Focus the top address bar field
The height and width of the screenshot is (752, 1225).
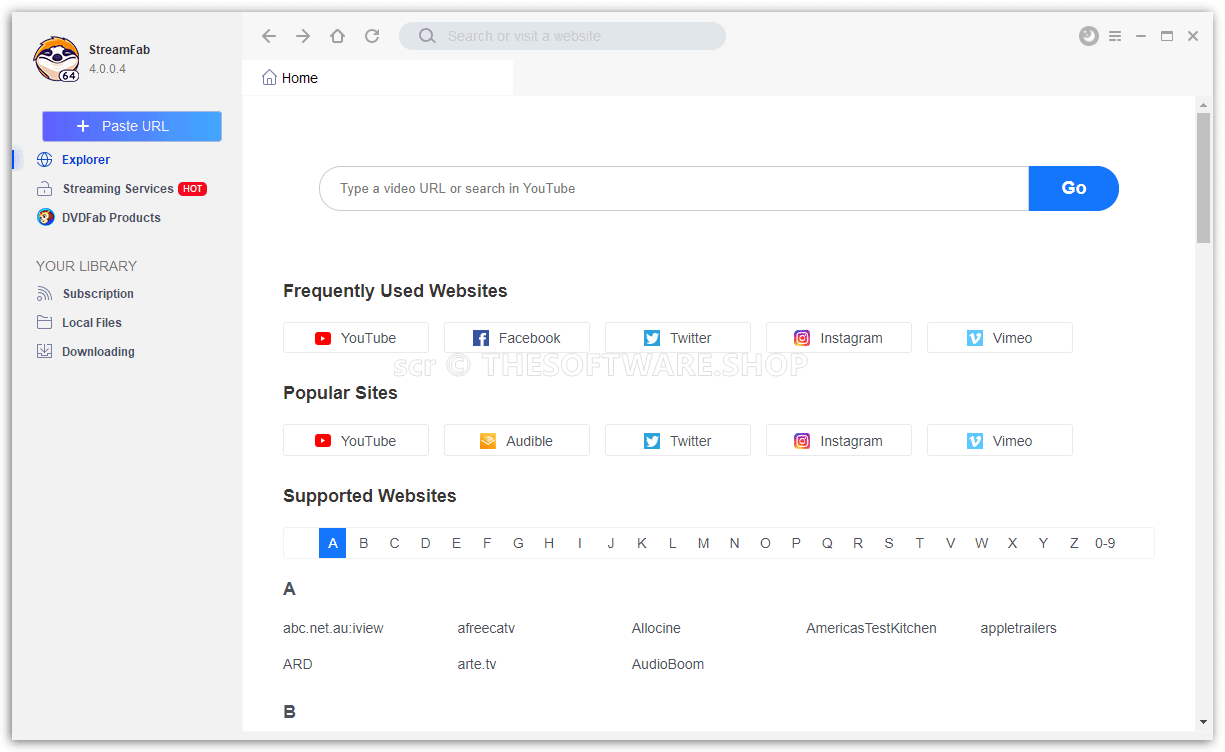[562, 36]
